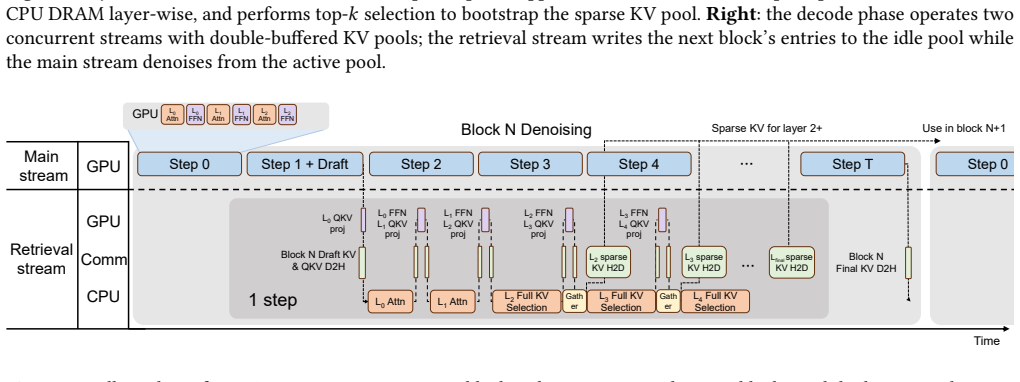Click the Lfinal sparse KV H2D box
The image size is (1020, 382).
[792, 263]
